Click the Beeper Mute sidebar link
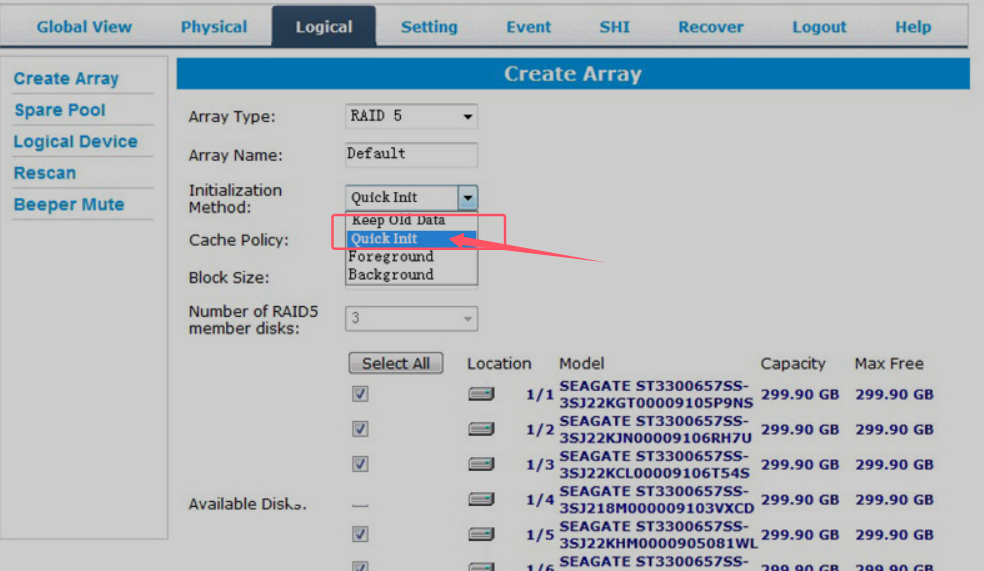Screen dimensions: 984x571 coord(69,204)
